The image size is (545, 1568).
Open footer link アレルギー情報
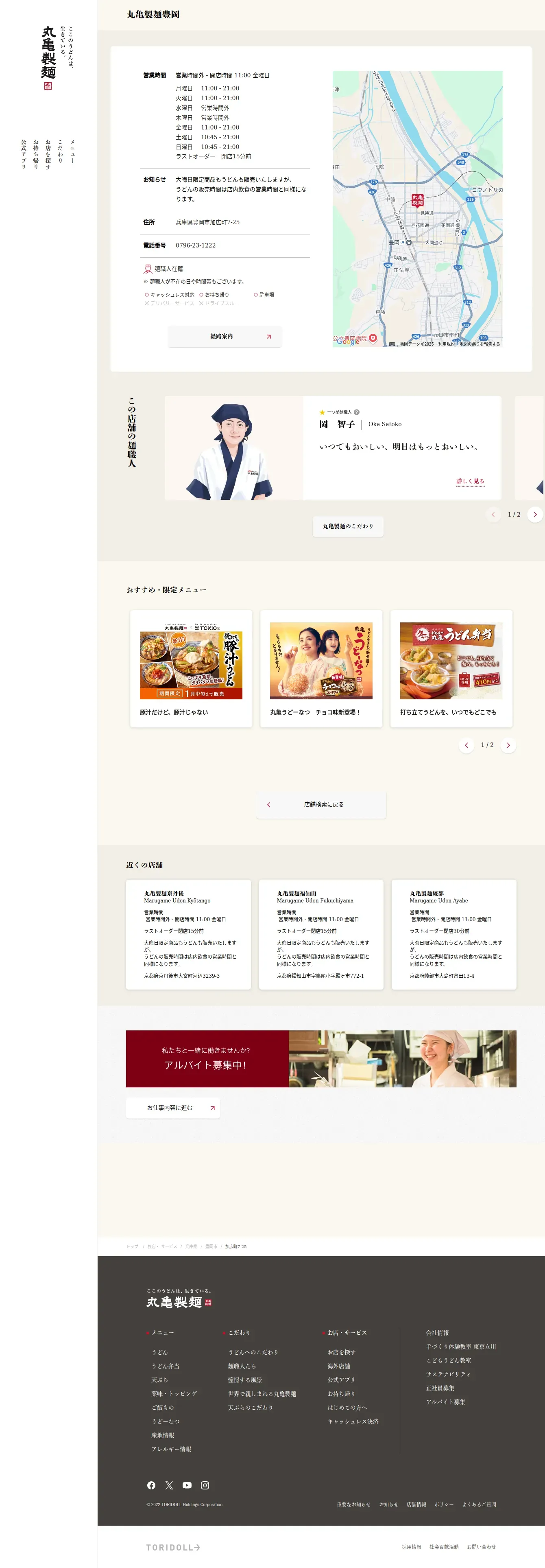(172, 1449)
